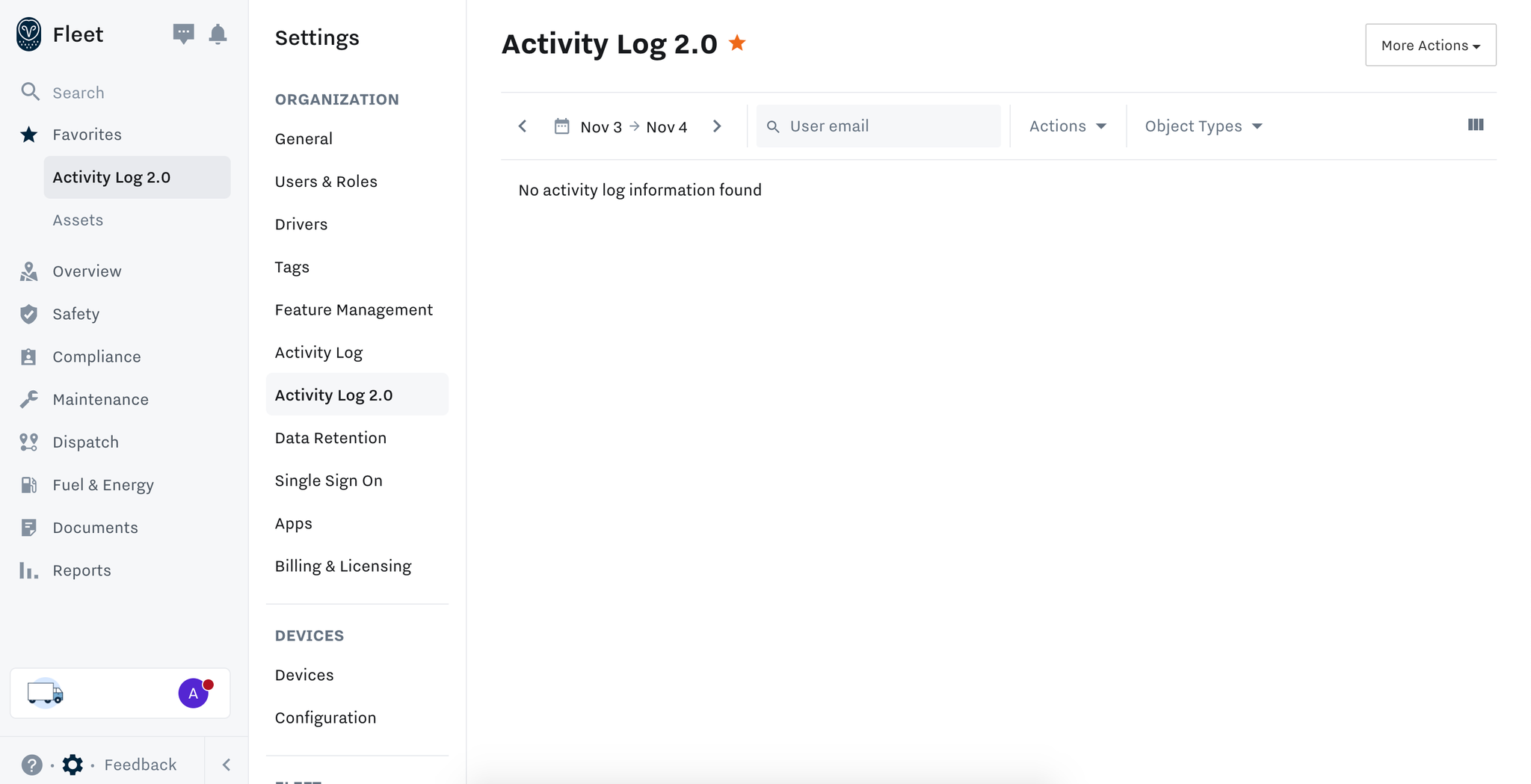Open the Actions filter dropdown

click(x=1068, y=126)
